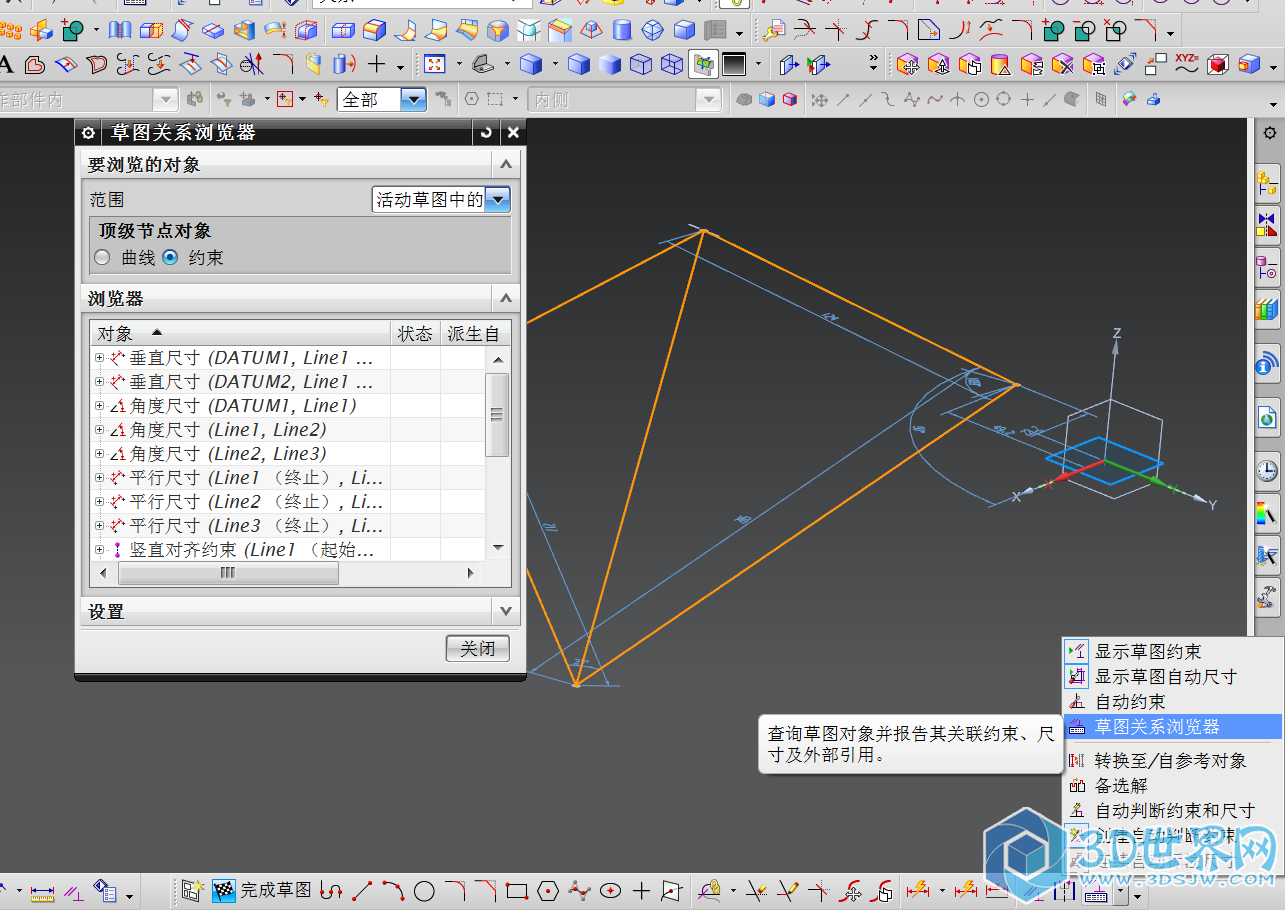Click the browser list's horizontal scrollbar thumb
The height and width of the screenshot is (910, 1285).
click(228, 573)
